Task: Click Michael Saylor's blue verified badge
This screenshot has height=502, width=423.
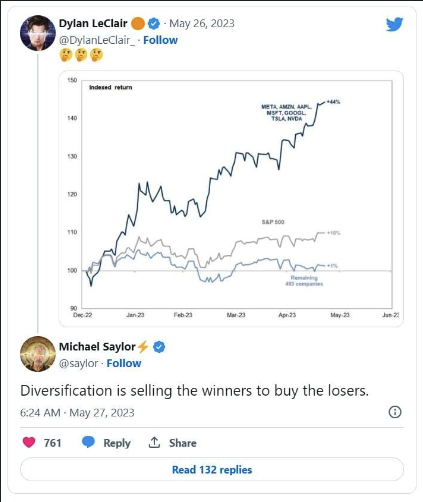Action: click(x=159, y=347)
